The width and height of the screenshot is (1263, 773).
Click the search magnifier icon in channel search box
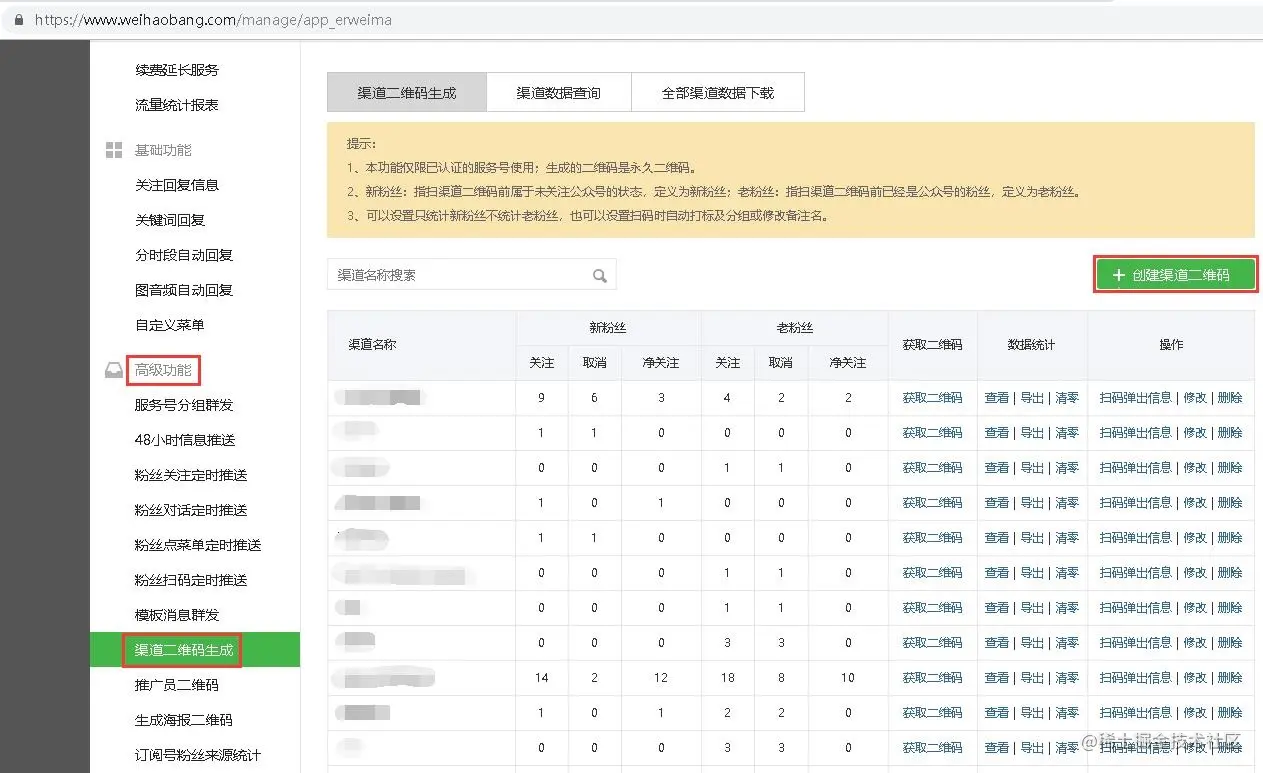tap(599, 275)
